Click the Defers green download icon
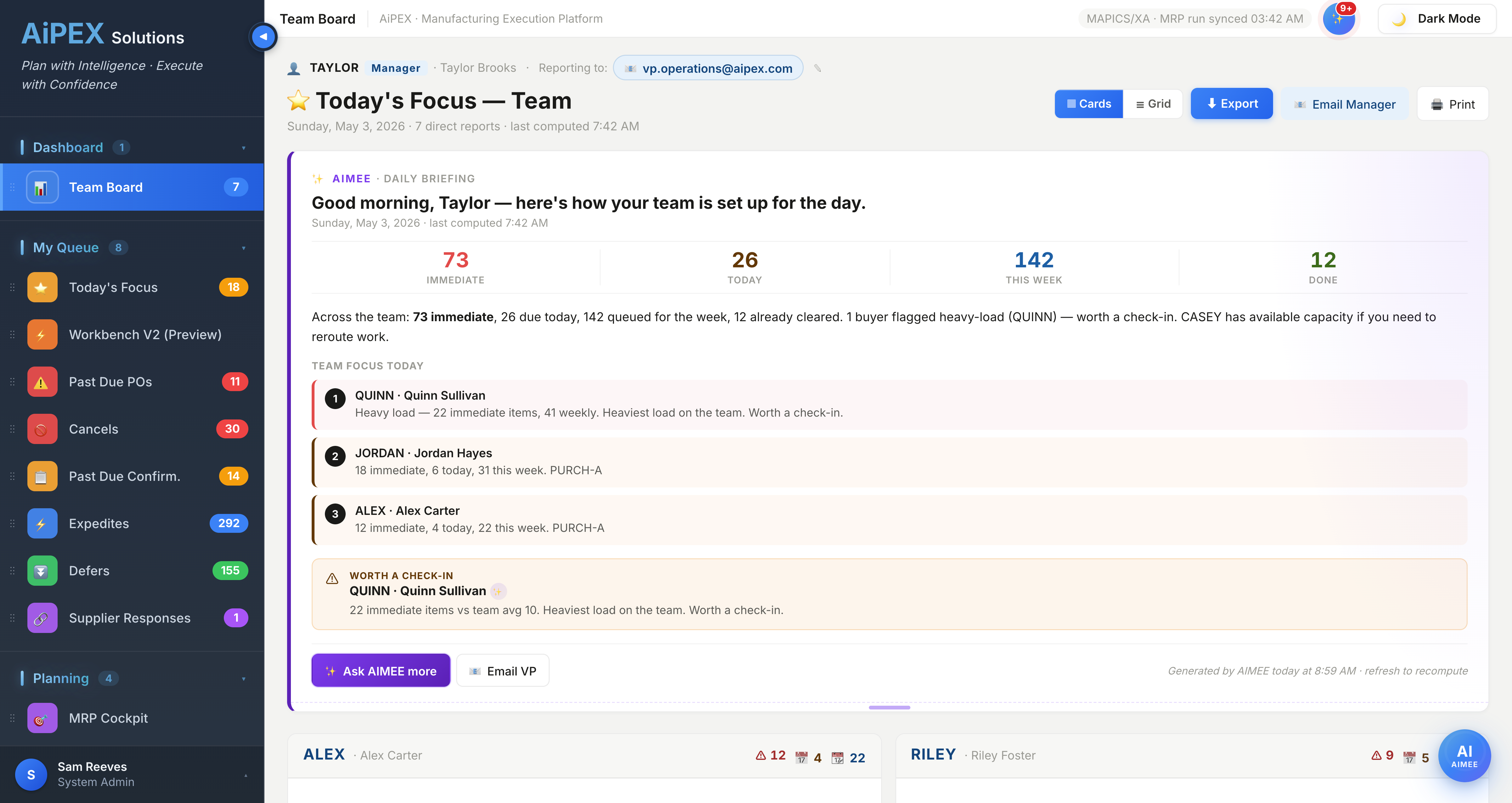The width and height of the screenshot is (1512, 803). click(x=42, y=571)
